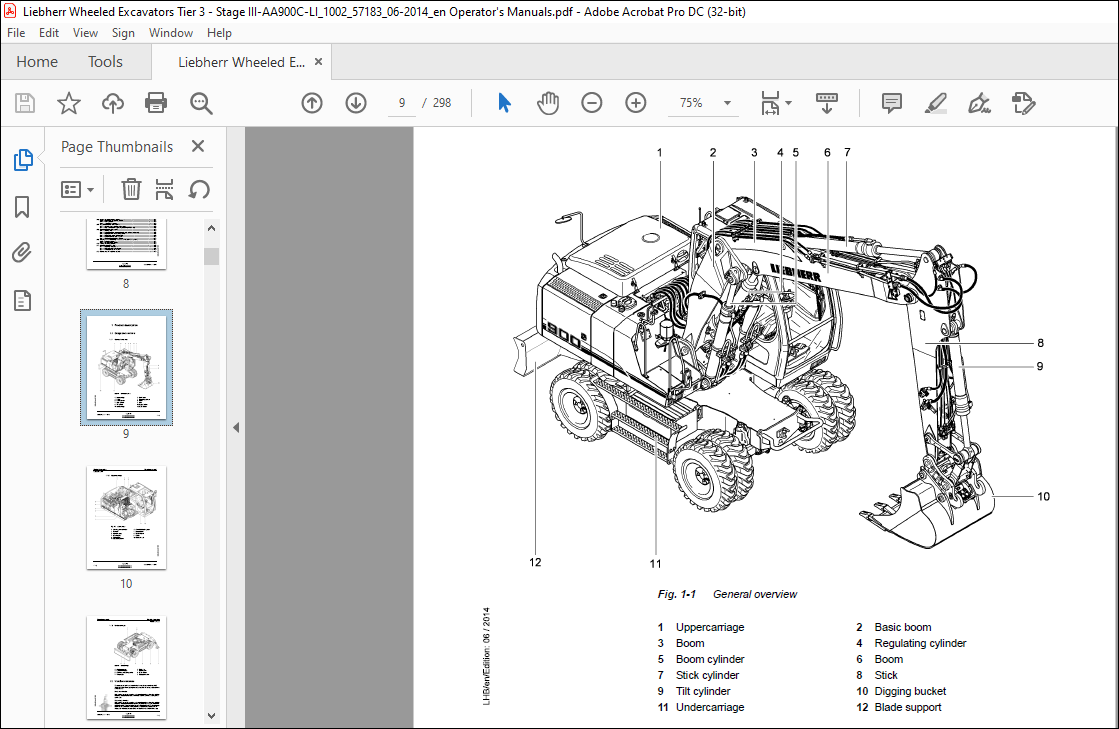Open Page Thumbnails sidebar icon
Viewport: 1119px width, 729px height.
23,160
